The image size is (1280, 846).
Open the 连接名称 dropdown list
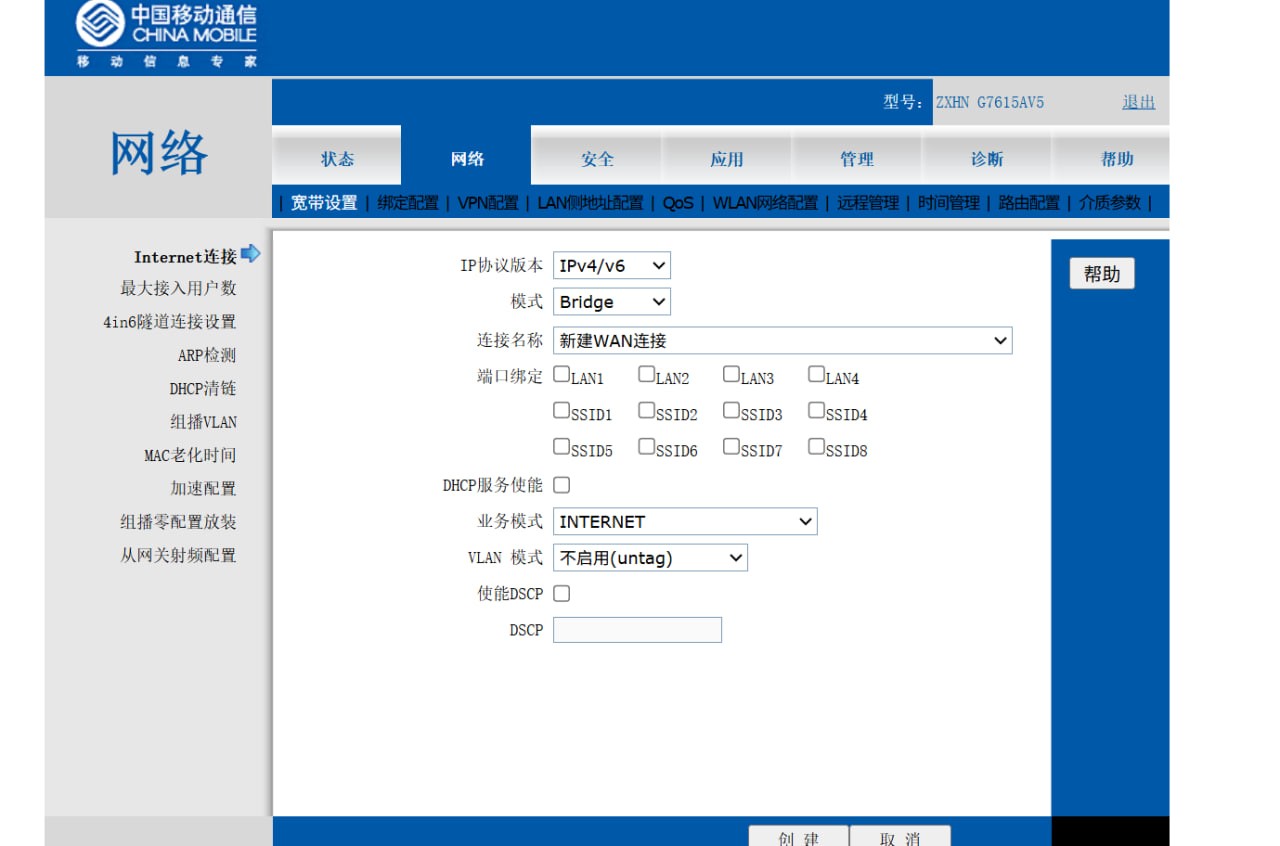[782, 341]
